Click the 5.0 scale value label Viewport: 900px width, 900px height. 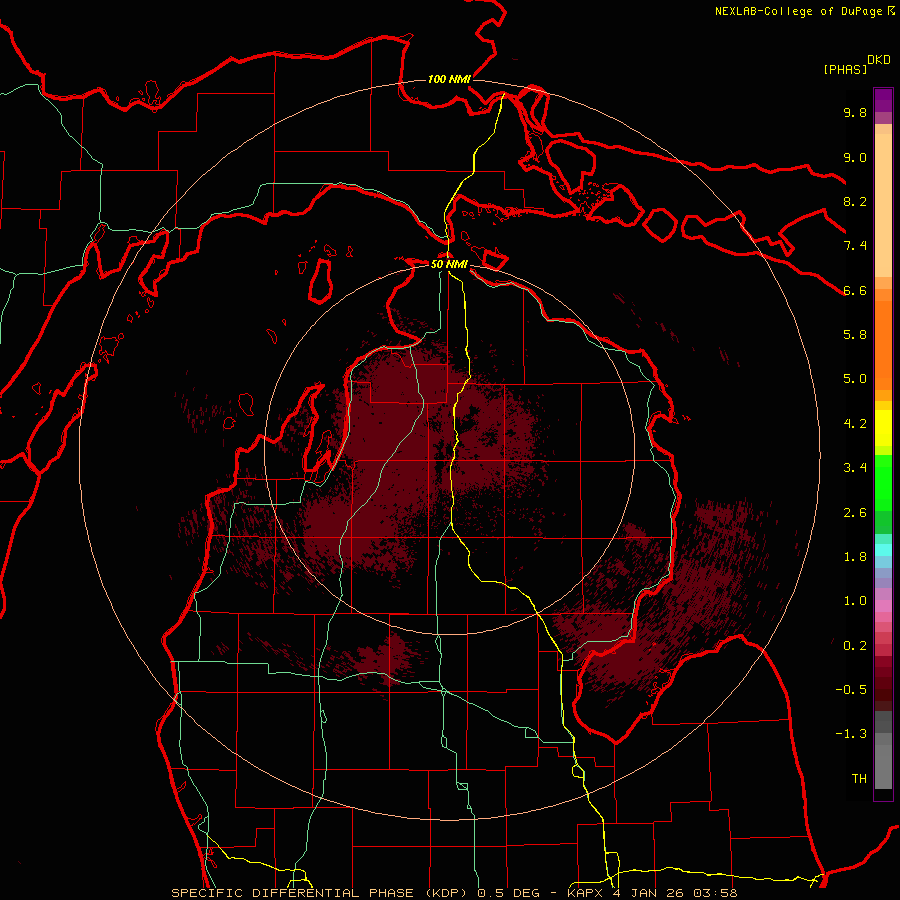click(855, 379)
